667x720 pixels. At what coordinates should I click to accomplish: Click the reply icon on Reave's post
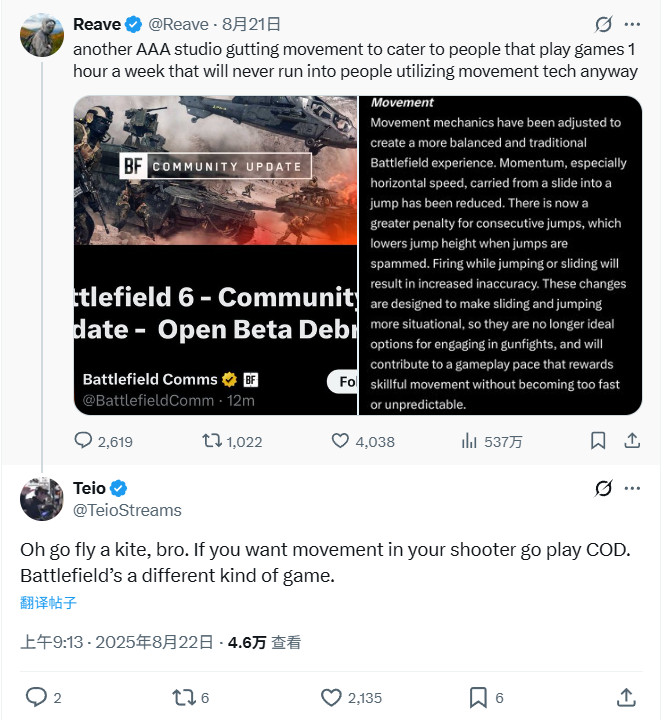coord(86,441)
